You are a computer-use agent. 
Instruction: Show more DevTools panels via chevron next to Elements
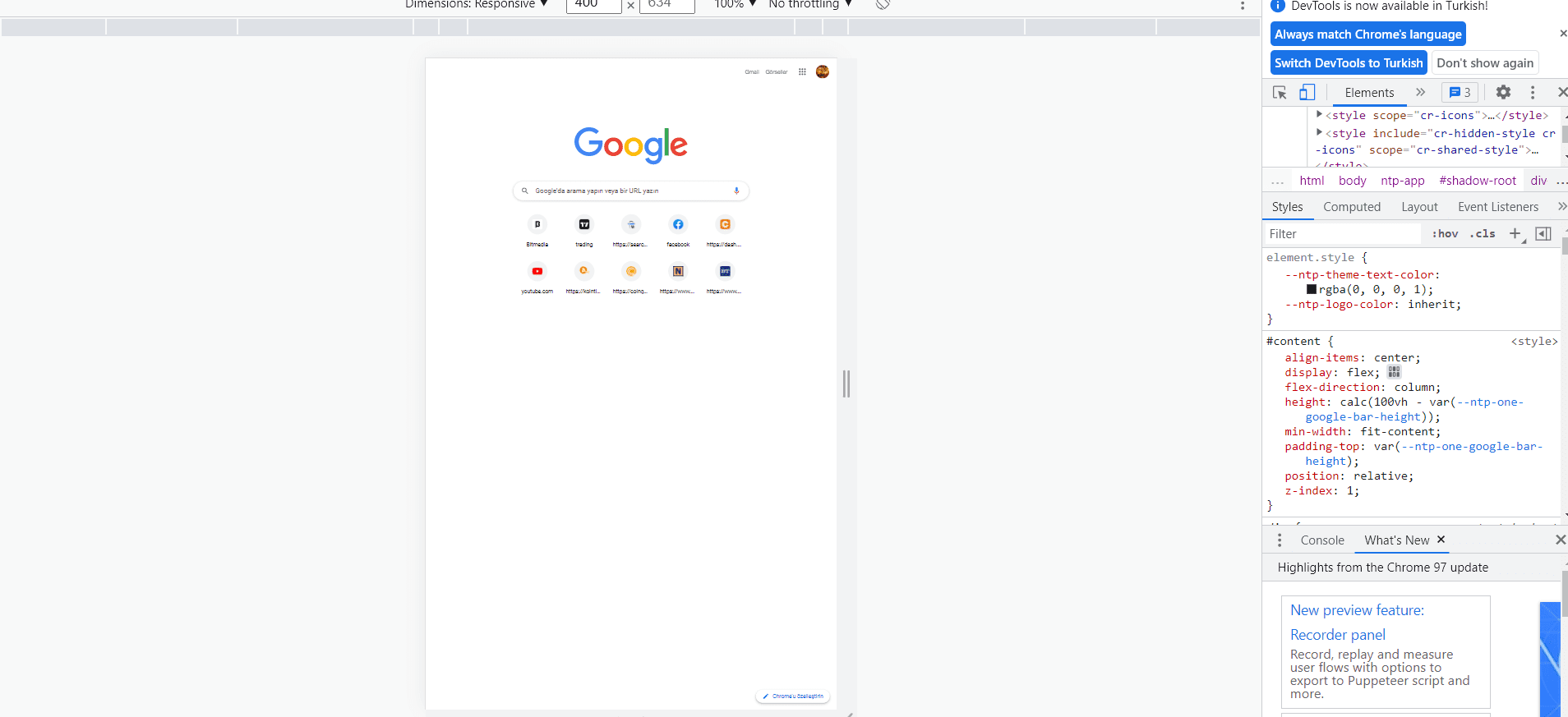tap(1420, 92)
